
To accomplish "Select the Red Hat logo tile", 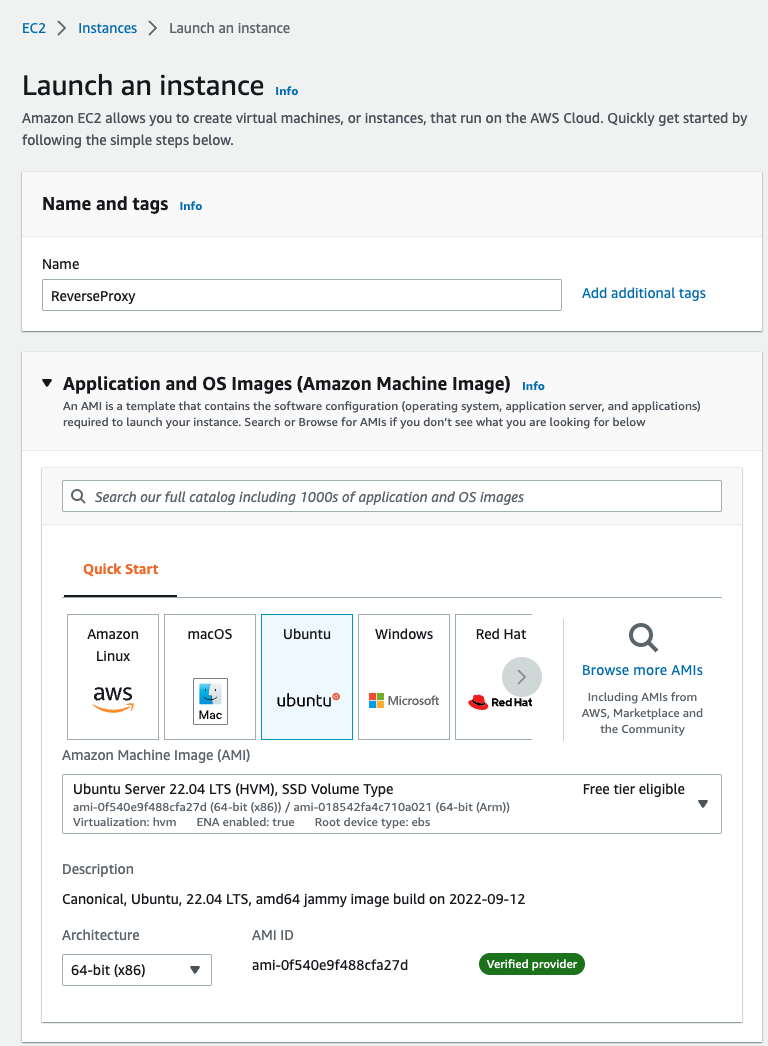I will tap(494, 676).
